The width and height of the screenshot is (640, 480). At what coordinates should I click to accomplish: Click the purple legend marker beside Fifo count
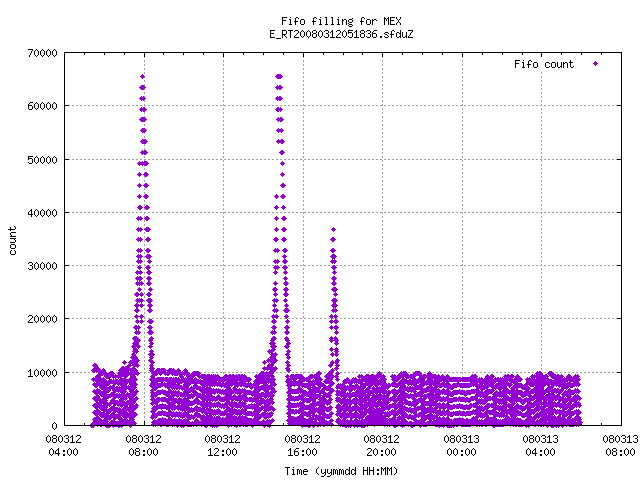[x=596, y=64]
